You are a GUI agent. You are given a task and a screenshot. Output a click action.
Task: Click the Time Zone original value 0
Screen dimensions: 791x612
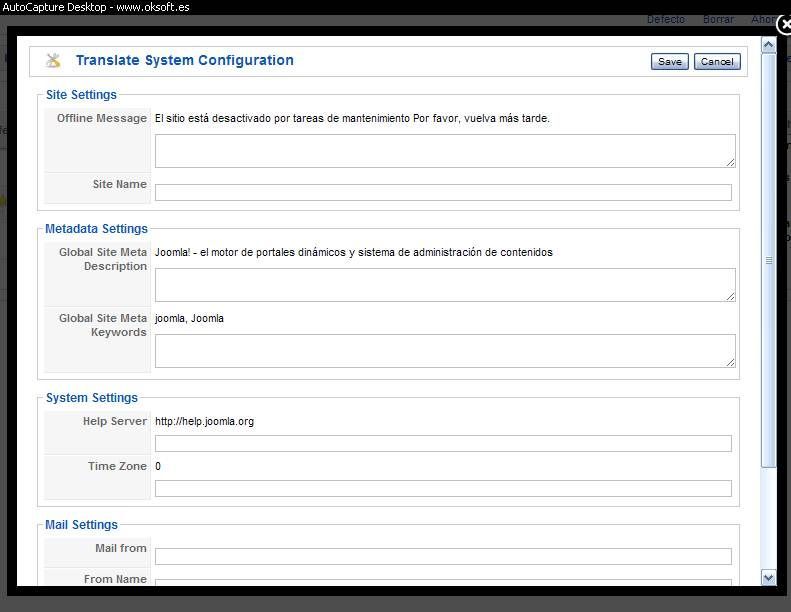(158, 466)
